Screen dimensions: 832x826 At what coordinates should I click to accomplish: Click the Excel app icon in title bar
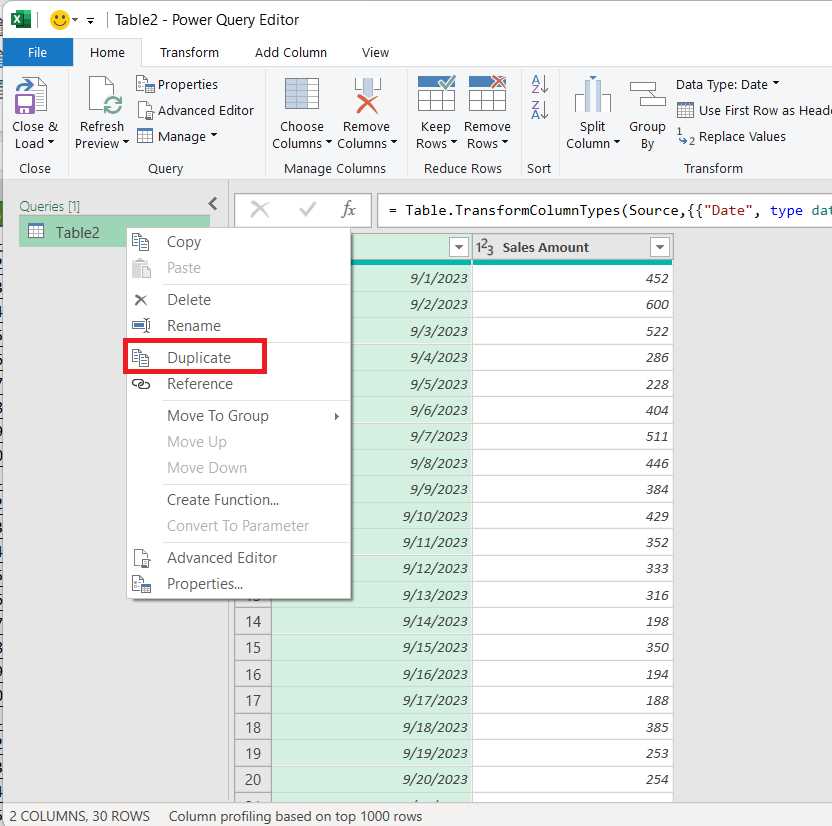pos(21,20)
